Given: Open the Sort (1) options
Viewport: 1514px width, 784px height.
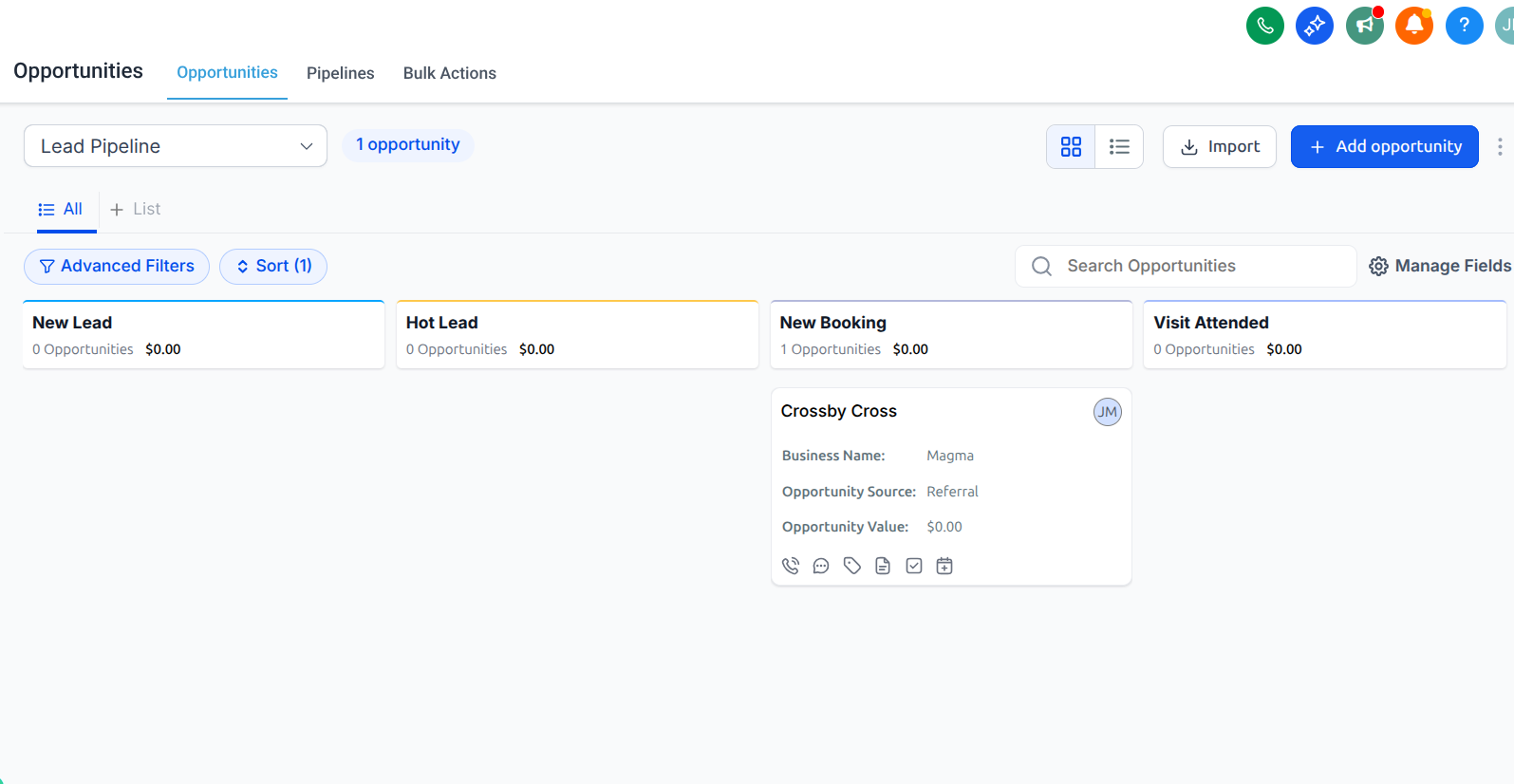Looking at the screenshot, I should click(273, 267).
